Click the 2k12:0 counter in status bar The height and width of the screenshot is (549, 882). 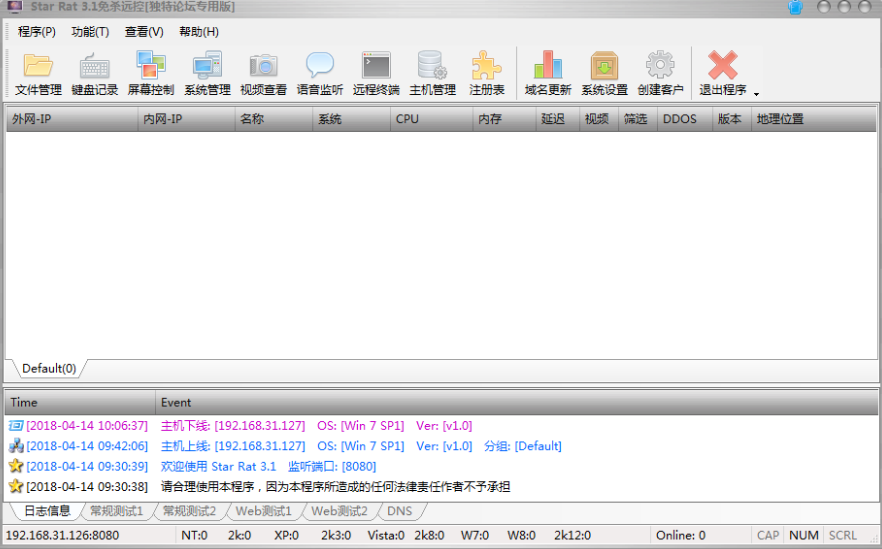pos(572,535)
